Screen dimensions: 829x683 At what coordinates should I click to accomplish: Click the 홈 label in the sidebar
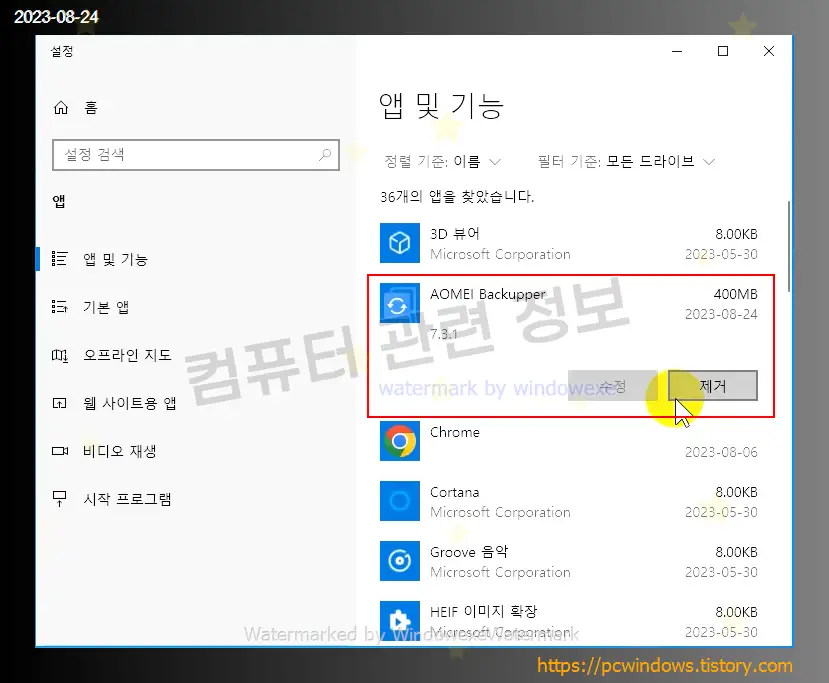click(91, 108)
